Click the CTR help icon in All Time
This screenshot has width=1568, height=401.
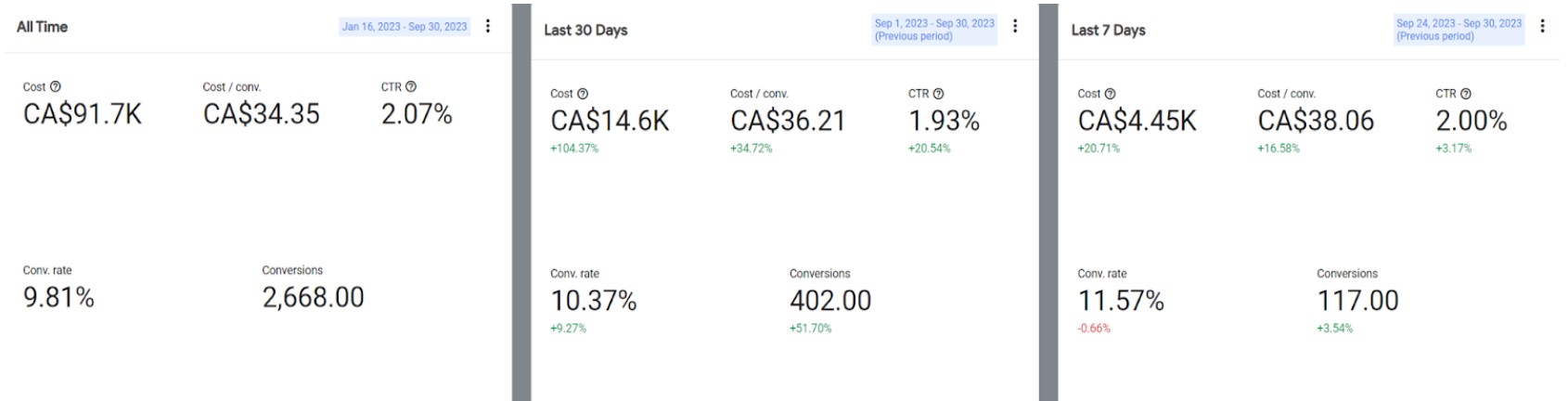coord(411,86)
